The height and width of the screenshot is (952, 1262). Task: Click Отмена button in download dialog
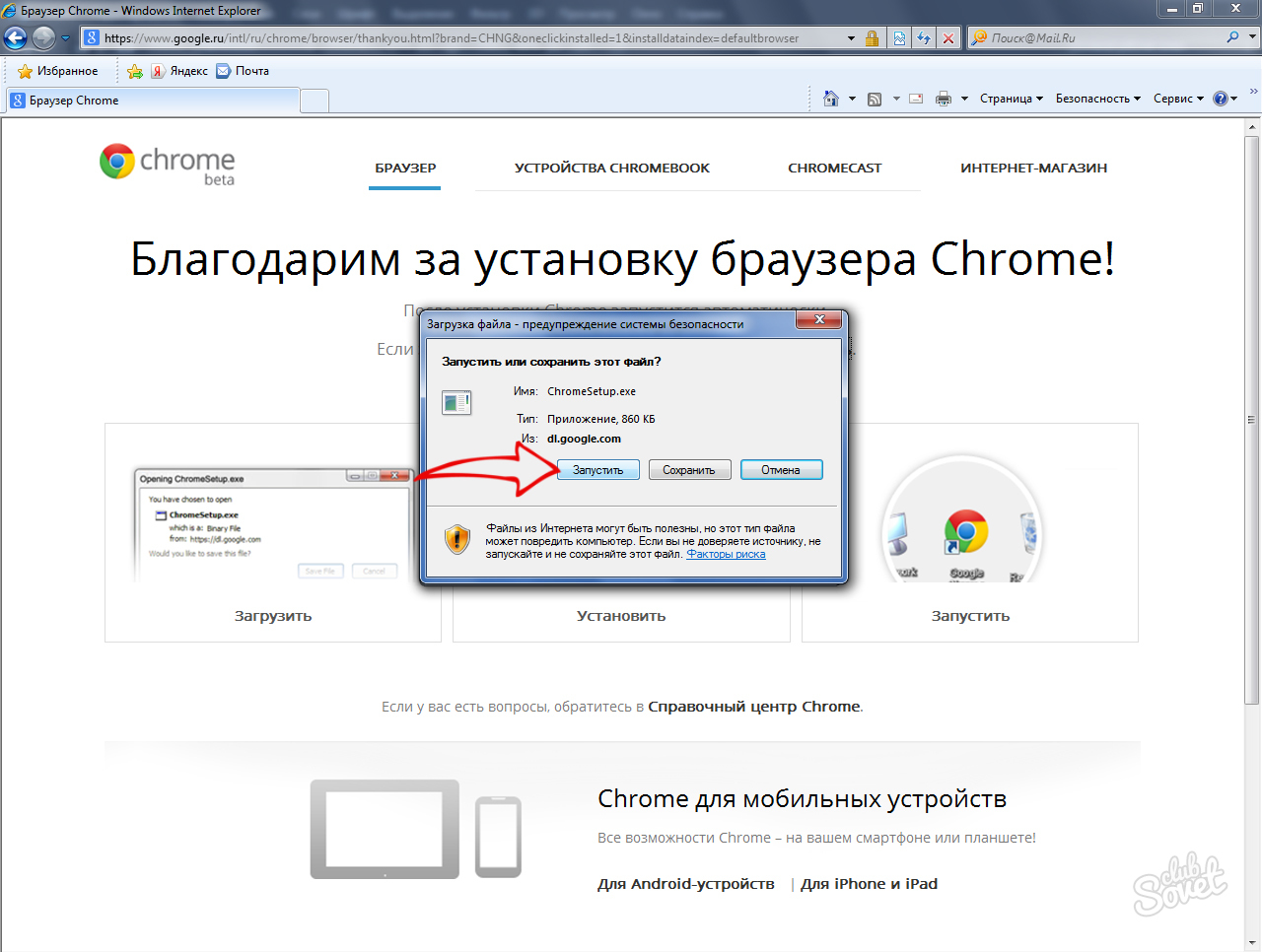781,470
